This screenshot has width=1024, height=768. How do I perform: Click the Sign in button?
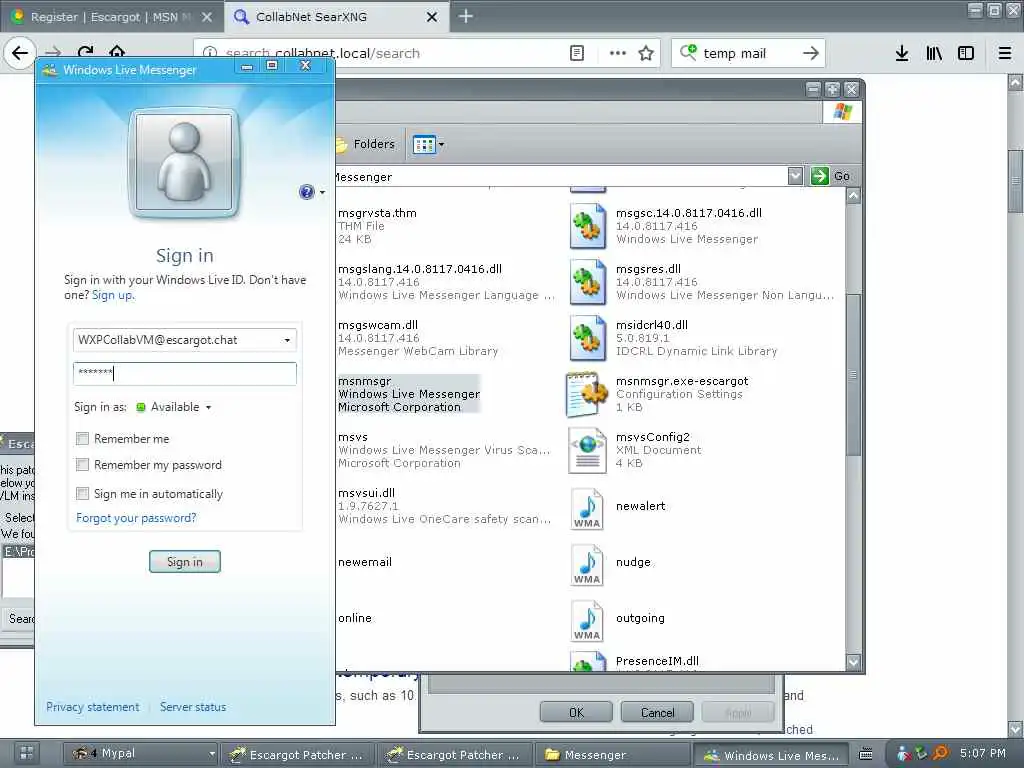pos(185,562)
